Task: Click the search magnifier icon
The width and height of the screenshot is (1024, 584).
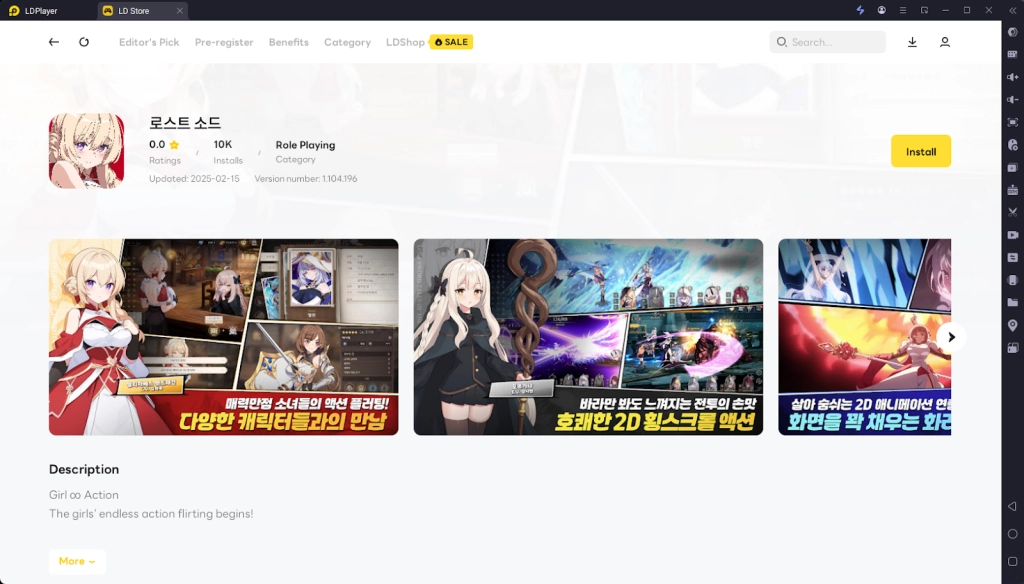Action: (781, 42)
